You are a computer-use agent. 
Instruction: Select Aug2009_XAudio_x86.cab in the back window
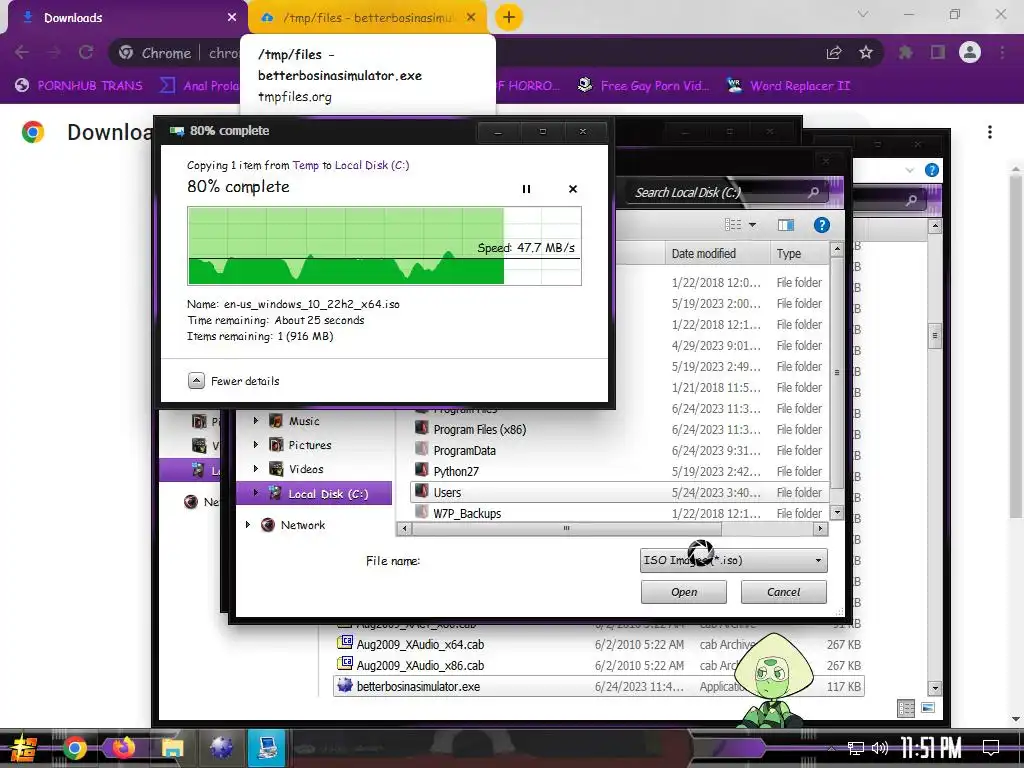420,665
